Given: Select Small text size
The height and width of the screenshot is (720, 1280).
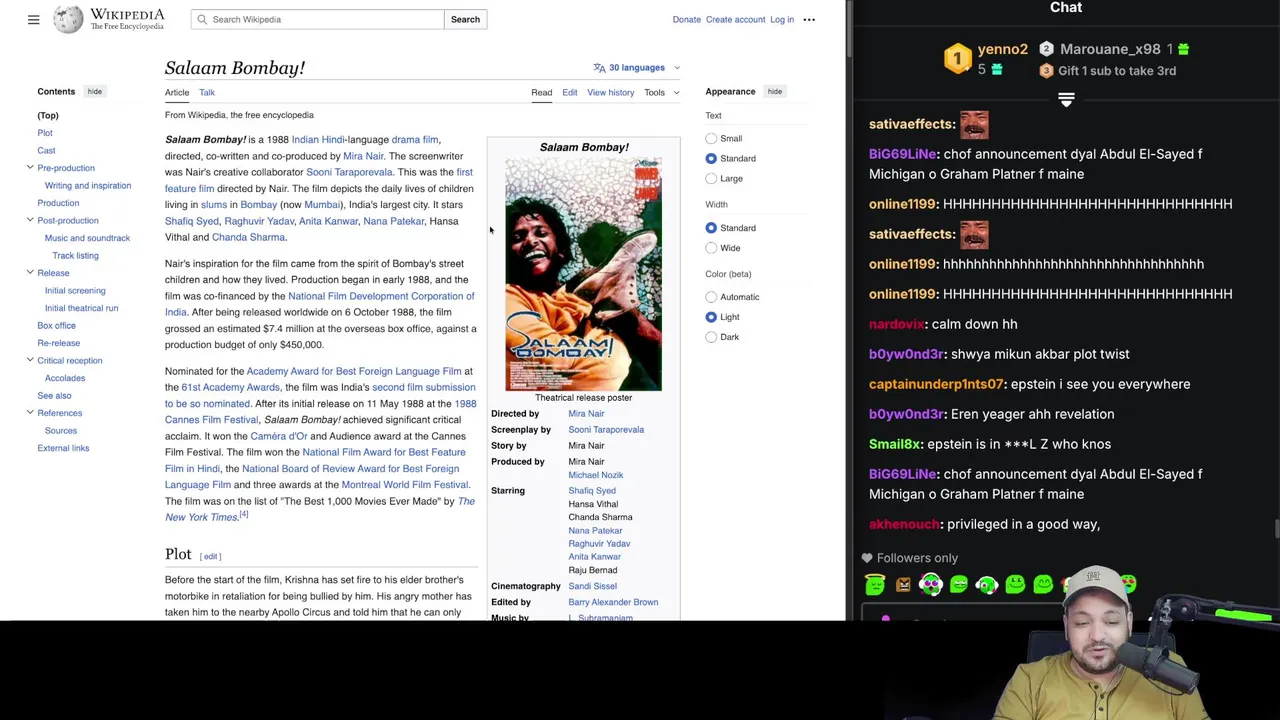Looking at the screenshot, I should 711,139.
